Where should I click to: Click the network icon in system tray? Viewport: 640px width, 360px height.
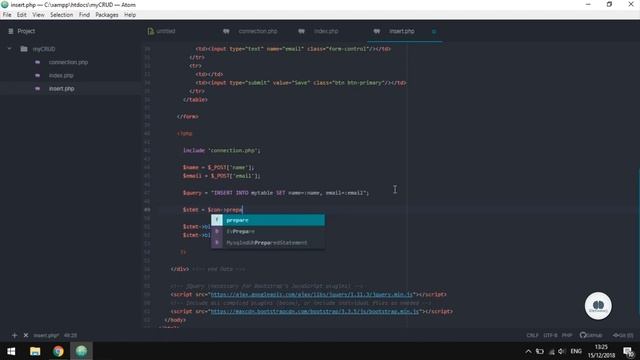pyautogui.click(x=551, y=351)
